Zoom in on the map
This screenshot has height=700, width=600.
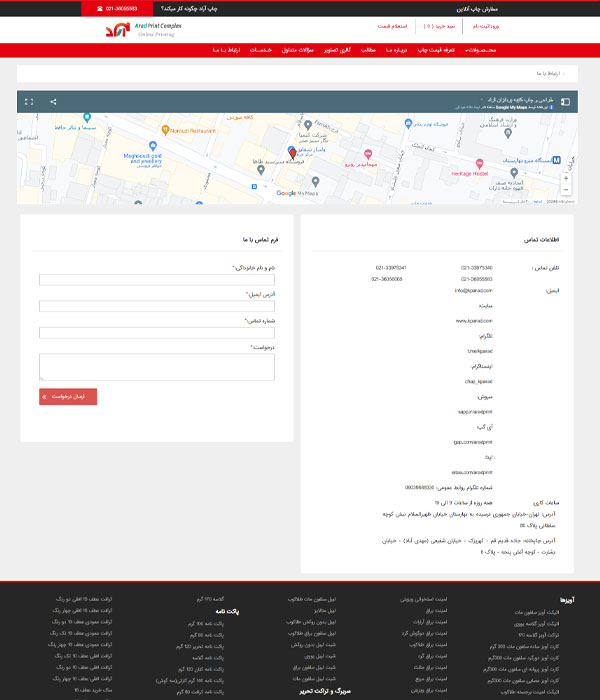tap(566, 176)
